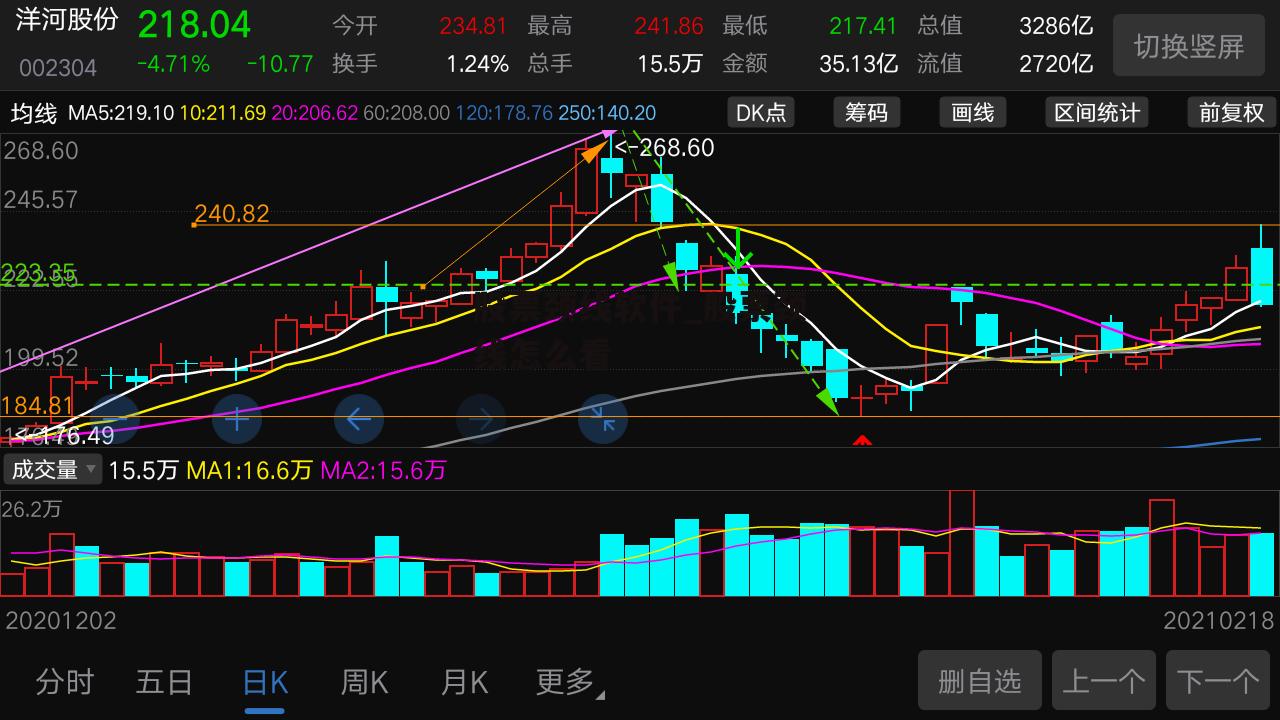1280x720 pixels.
Task: Tap the MA5:219.10 label
Action: click(121, 113)
